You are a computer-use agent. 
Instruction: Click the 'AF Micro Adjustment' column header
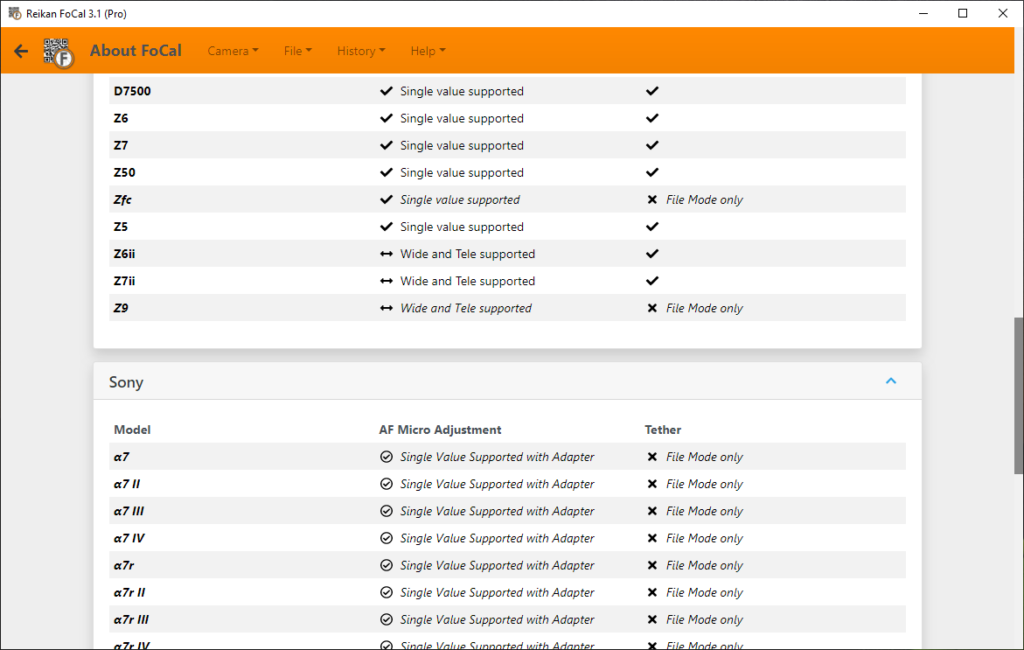tap(440, 430)
